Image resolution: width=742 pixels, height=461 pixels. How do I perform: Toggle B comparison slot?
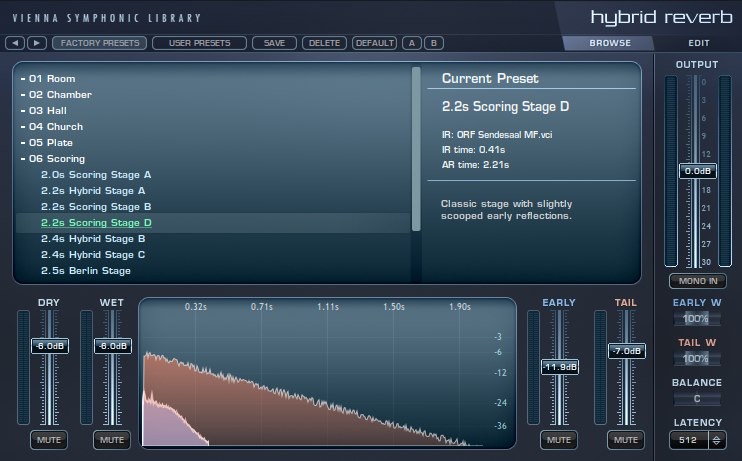433,43
